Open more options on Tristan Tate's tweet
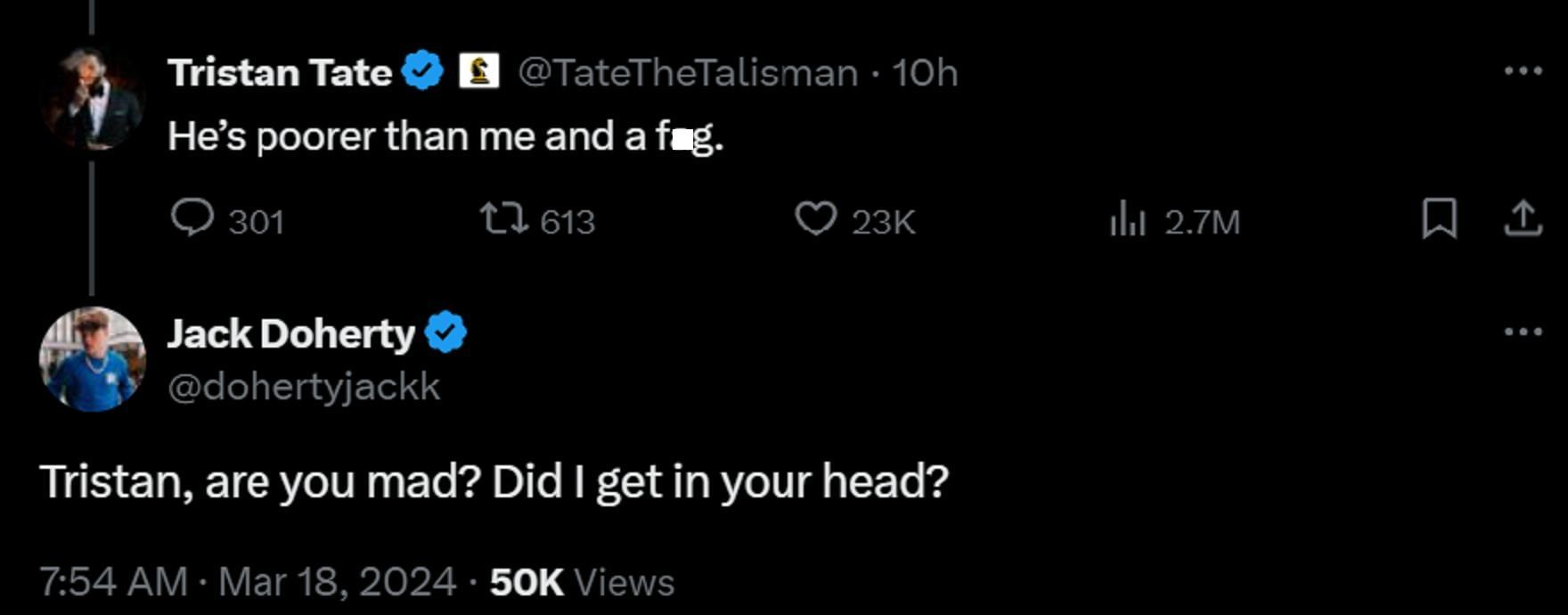Screen dimensions: 1568x615 pos(1523,70)
